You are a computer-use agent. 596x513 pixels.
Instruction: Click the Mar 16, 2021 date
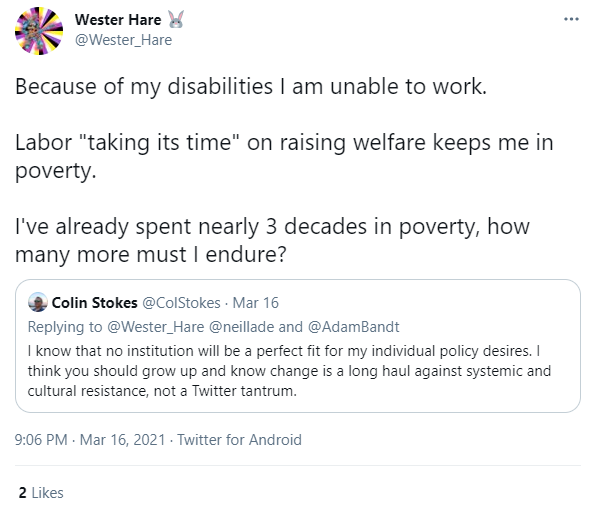pyautogui.click(x=122, y=440)
